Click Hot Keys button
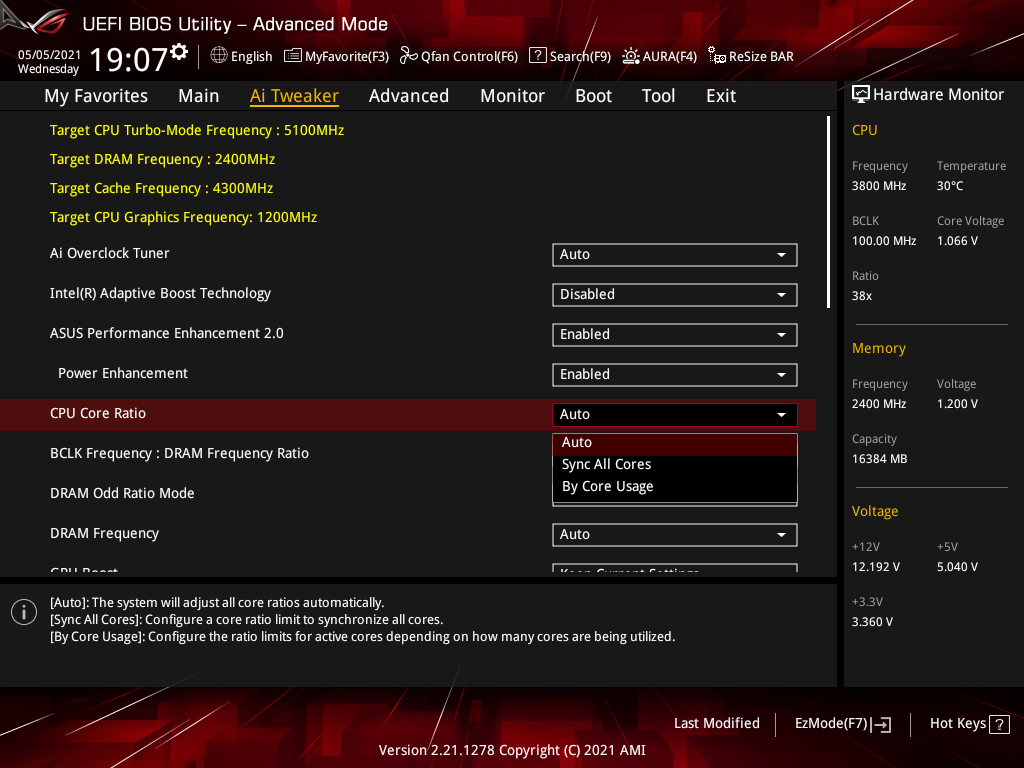 tap(969, 724)
